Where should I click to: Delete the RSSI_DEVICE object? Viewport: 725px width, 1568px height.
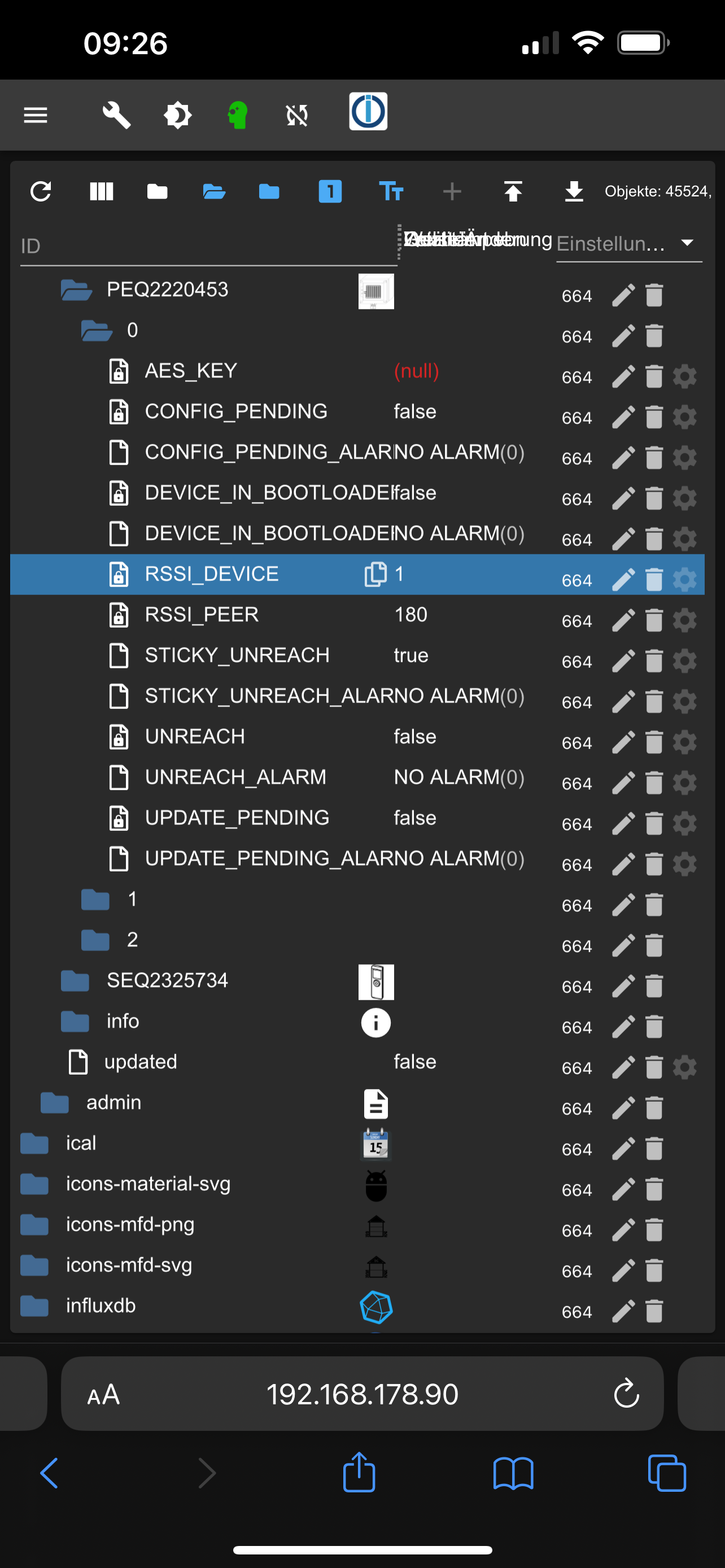(654, 580)
